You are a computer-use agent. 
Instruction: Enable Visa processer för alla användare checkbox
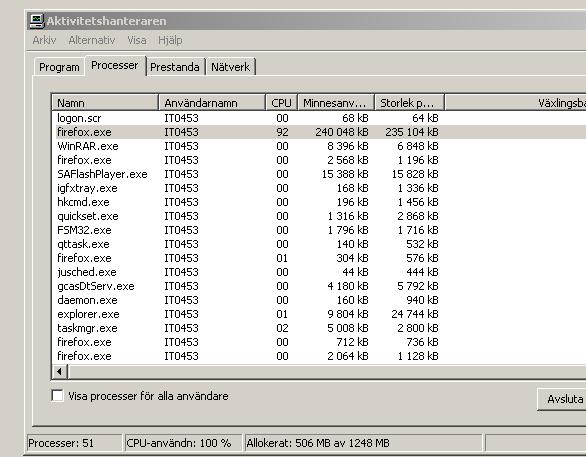[x=57, y=395]
